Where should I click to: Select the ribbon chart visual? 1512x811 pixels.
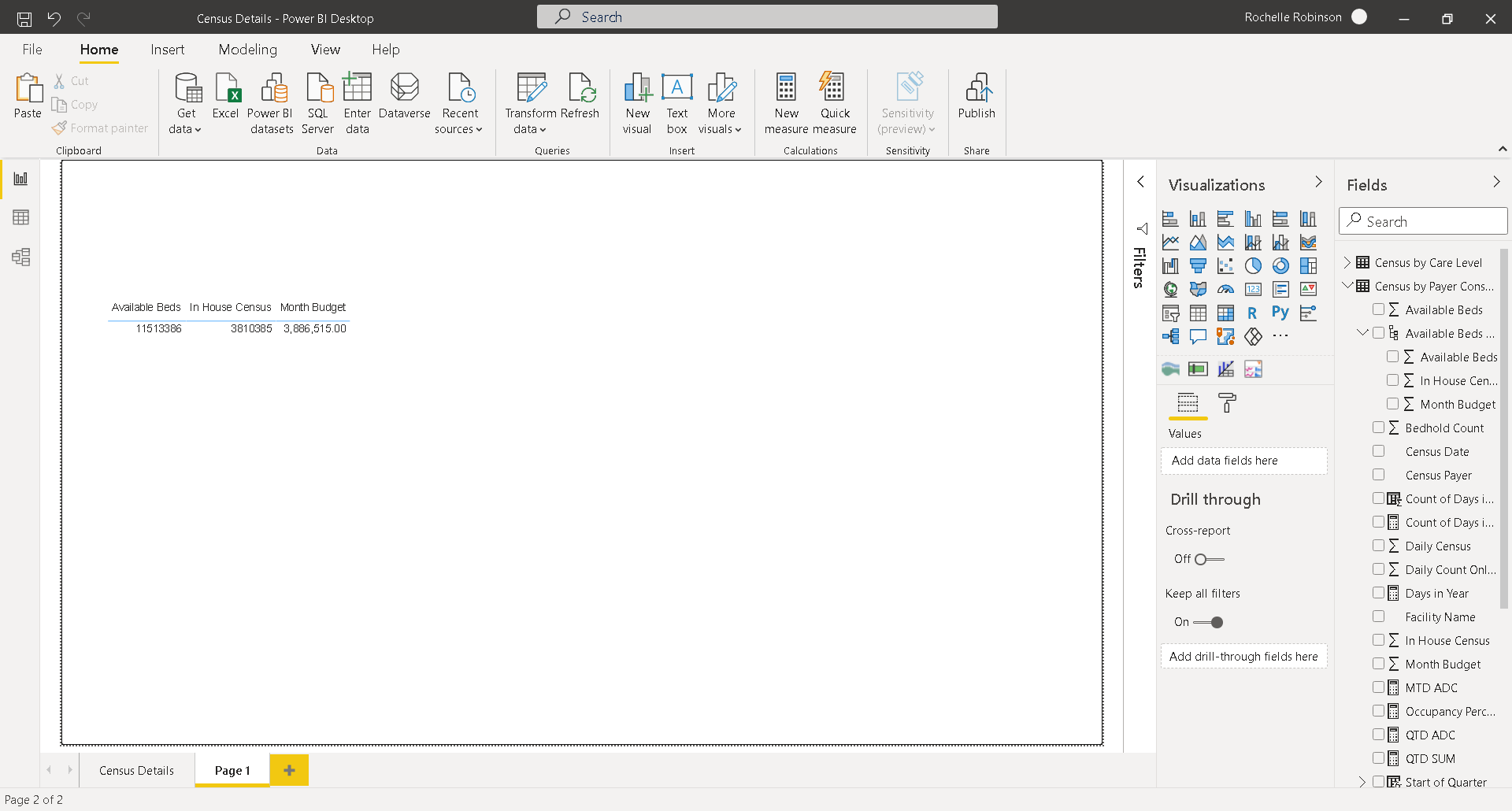click(1308, 243)
